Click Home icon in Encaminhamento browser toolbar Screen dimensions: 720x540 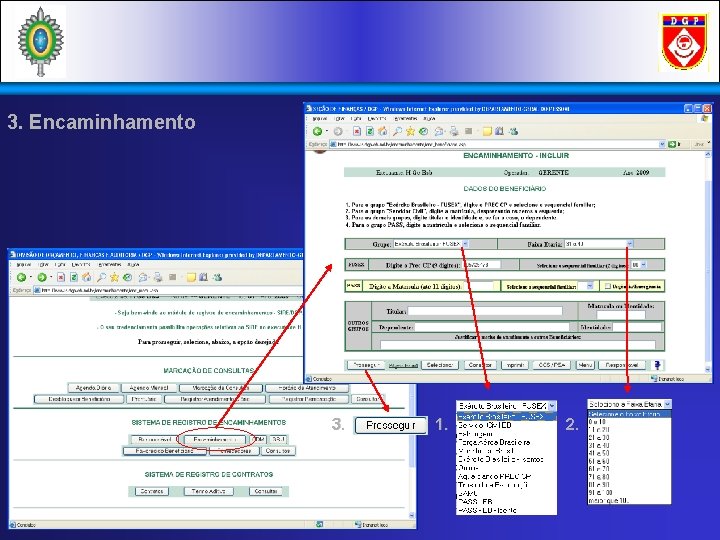pos(382,131)
